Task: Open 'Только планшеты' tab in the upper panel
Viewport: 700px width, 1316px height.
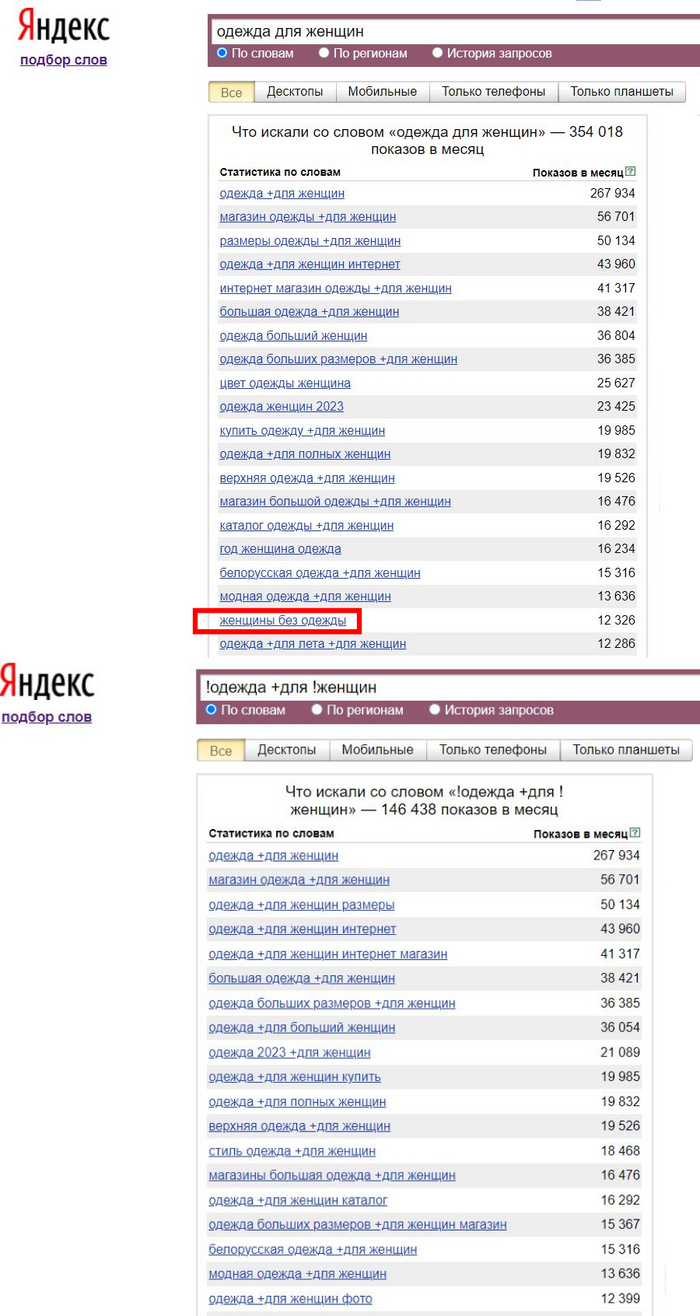Action: (x=621, y=92)
